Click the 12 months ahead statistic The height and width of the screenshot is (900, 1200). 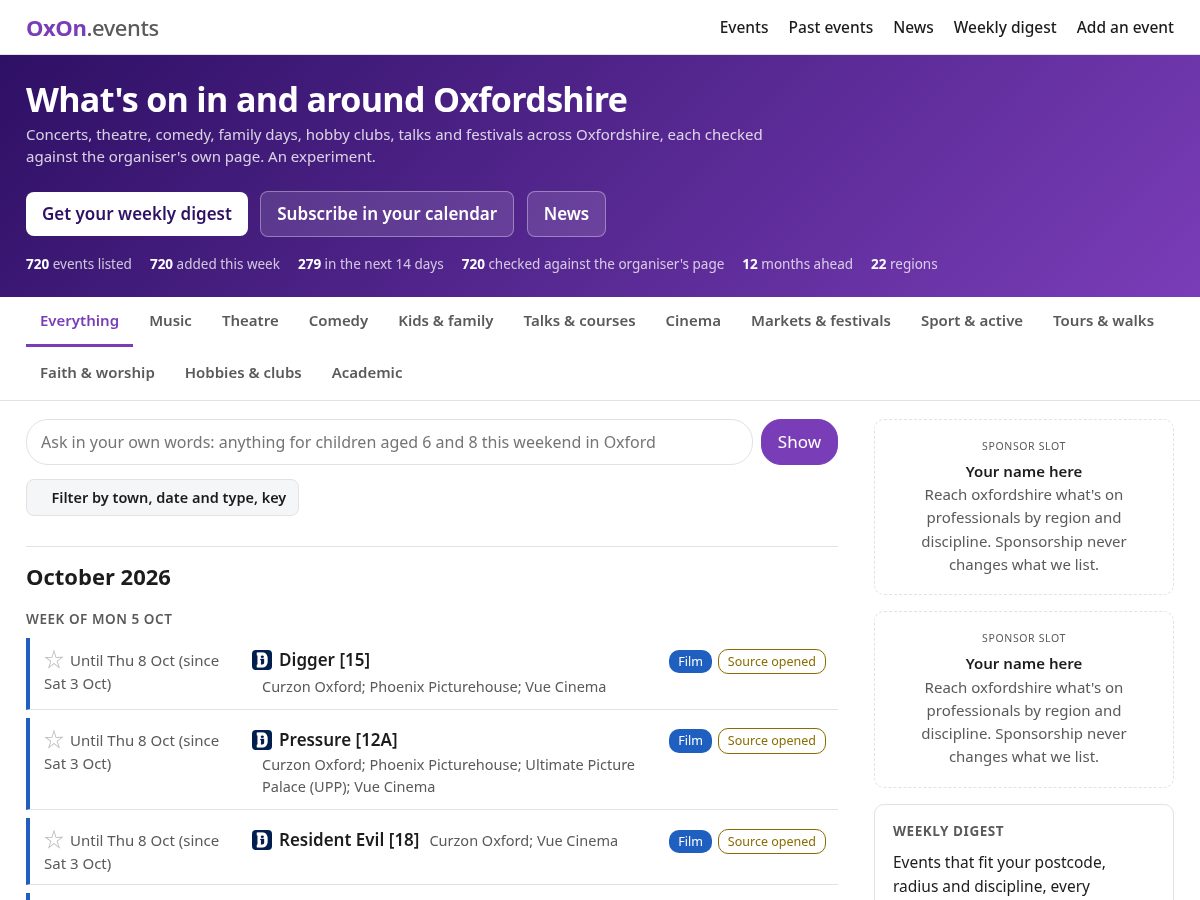coord(798,264)
